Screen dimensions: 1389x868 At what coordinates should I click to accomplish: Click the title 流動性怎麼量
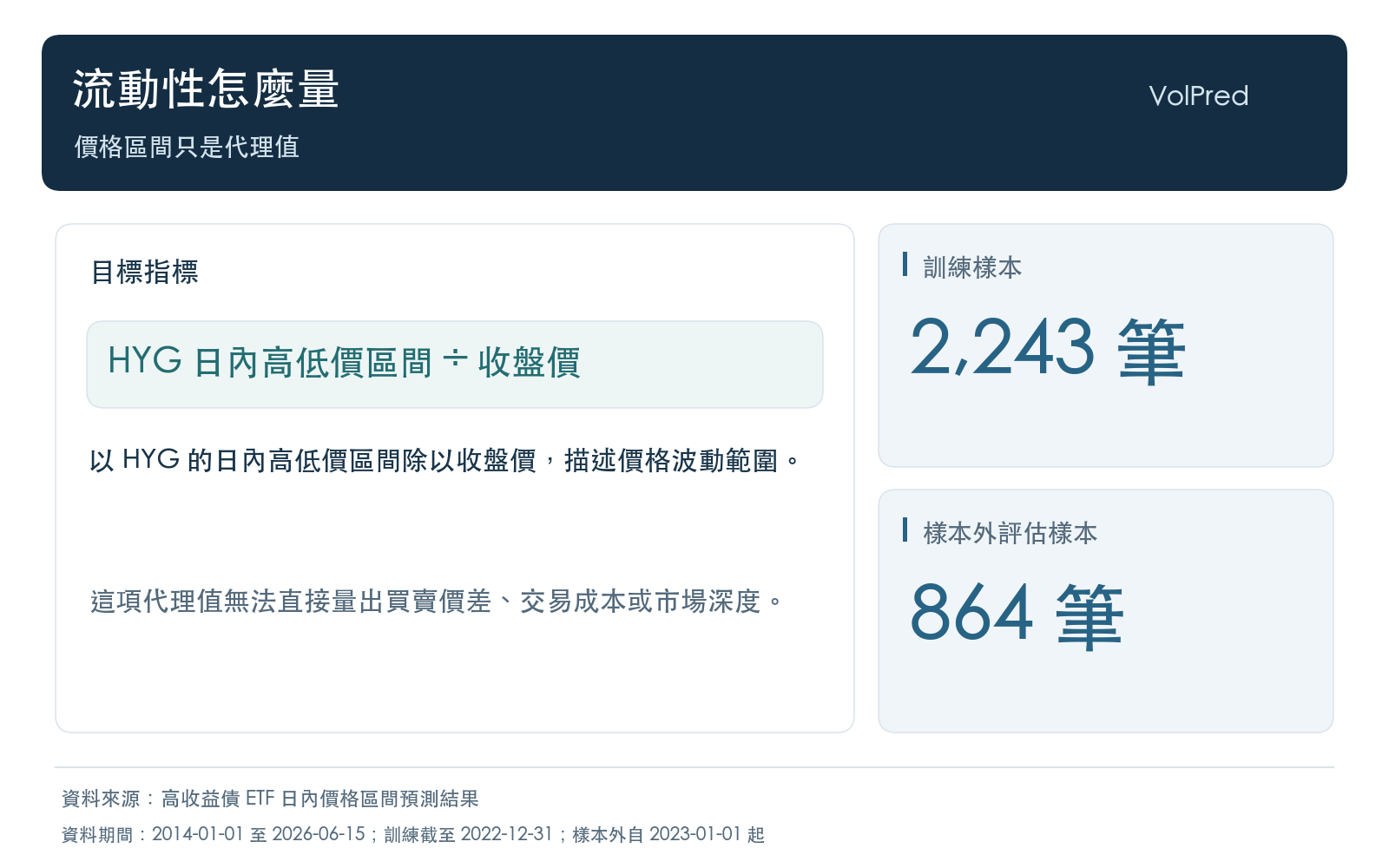coord(206,89)
